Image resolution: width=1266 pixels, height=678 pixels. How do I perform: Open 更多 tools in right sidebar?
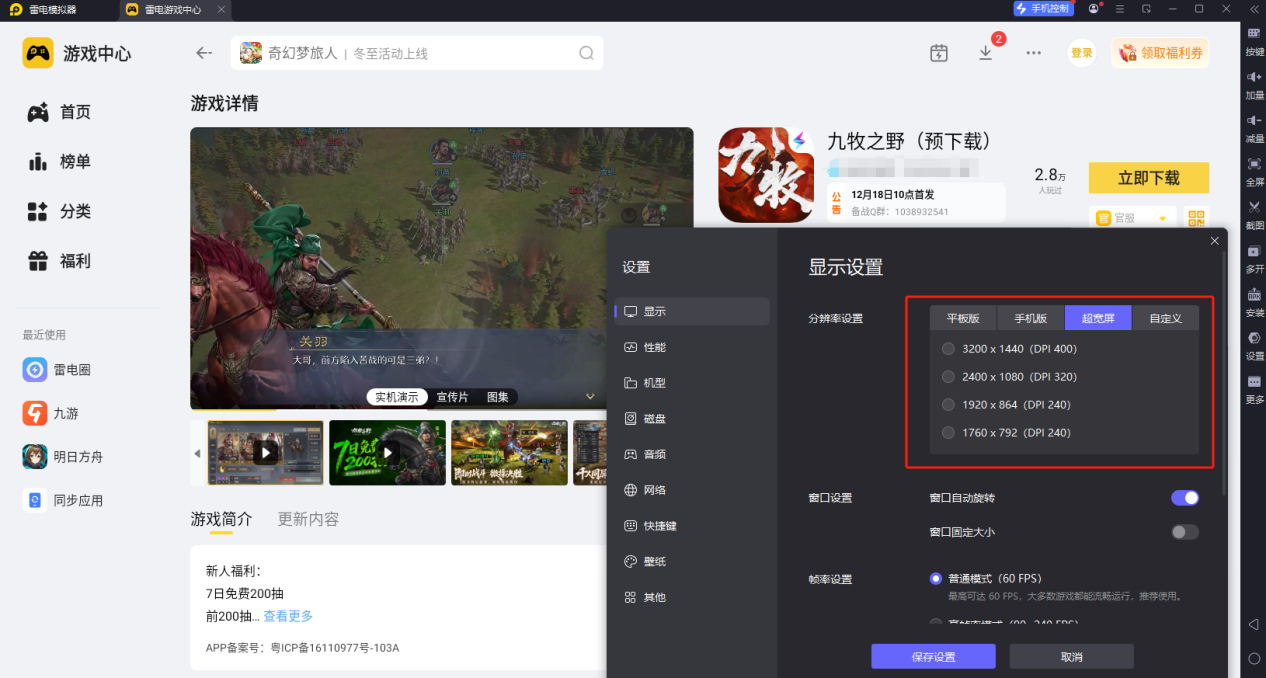[1254, 388]
